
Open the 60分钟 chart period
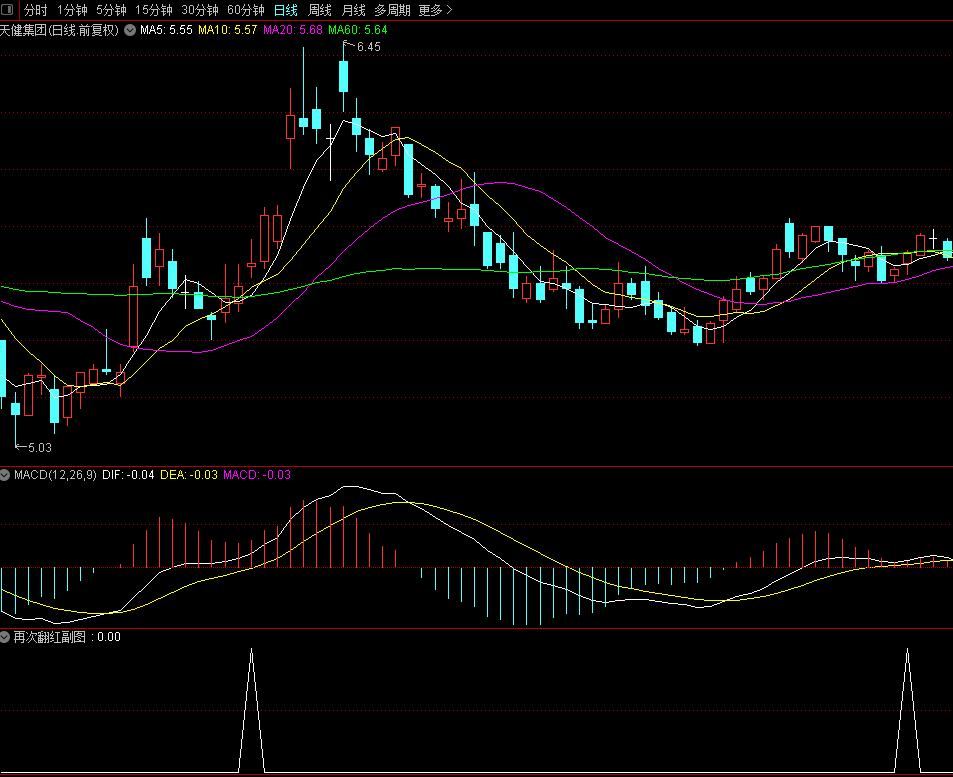pos(245,10)
